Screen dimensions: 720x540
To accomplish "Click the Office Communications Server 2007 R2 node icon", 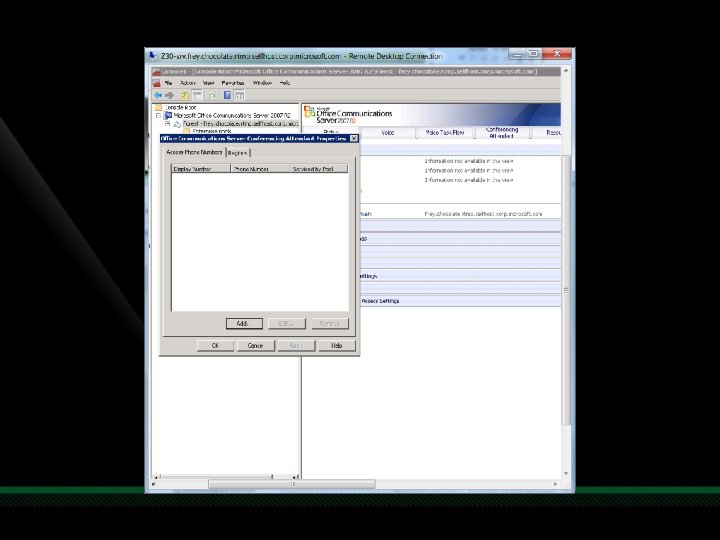I will (x=168, y=115).
